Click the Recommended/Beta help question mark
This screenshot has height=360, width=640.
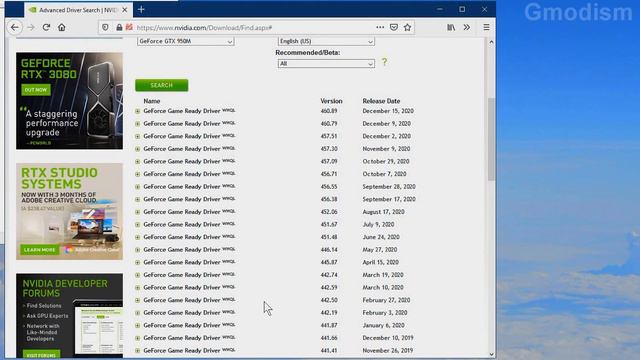pyautogui.click(x=384, y=62)
